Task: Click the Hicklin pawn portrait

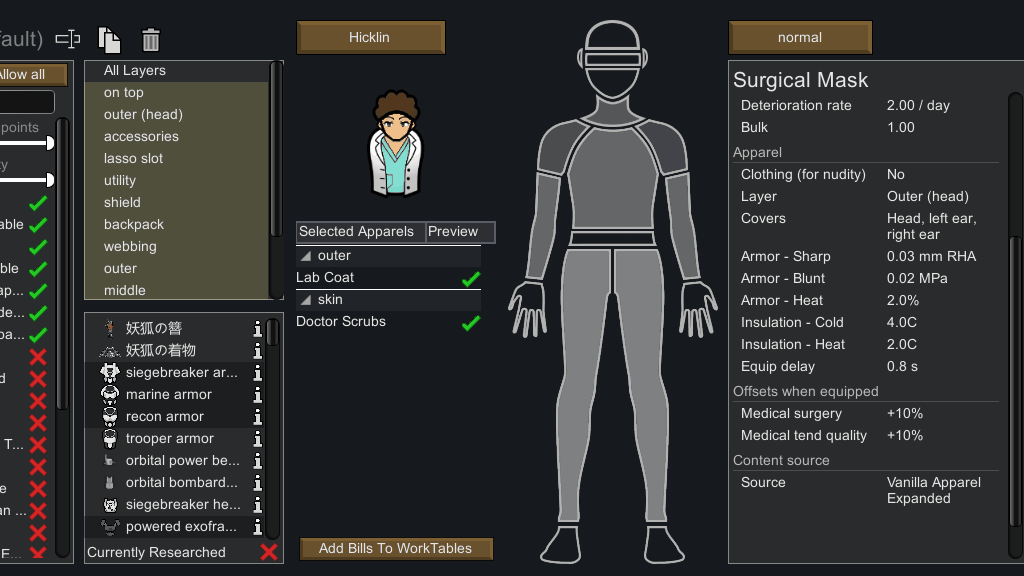Action: (395, 144)
